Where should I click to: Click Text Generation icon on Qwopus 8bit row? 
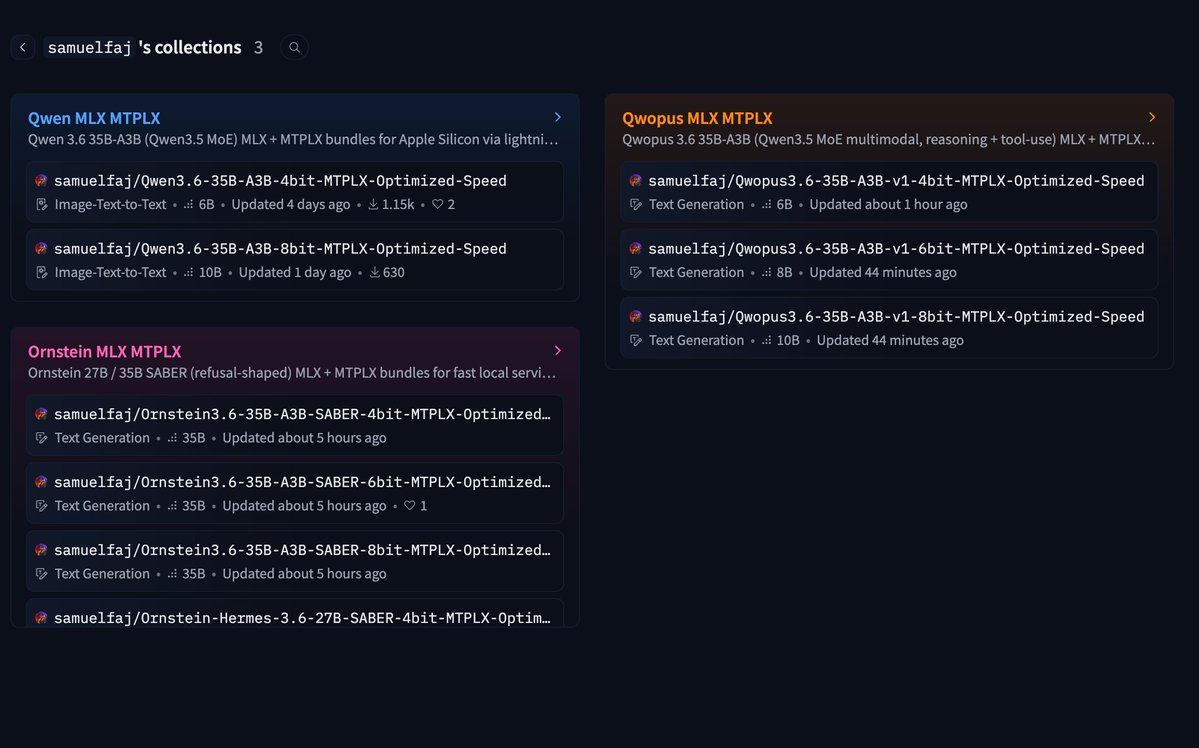coord(636,340)
